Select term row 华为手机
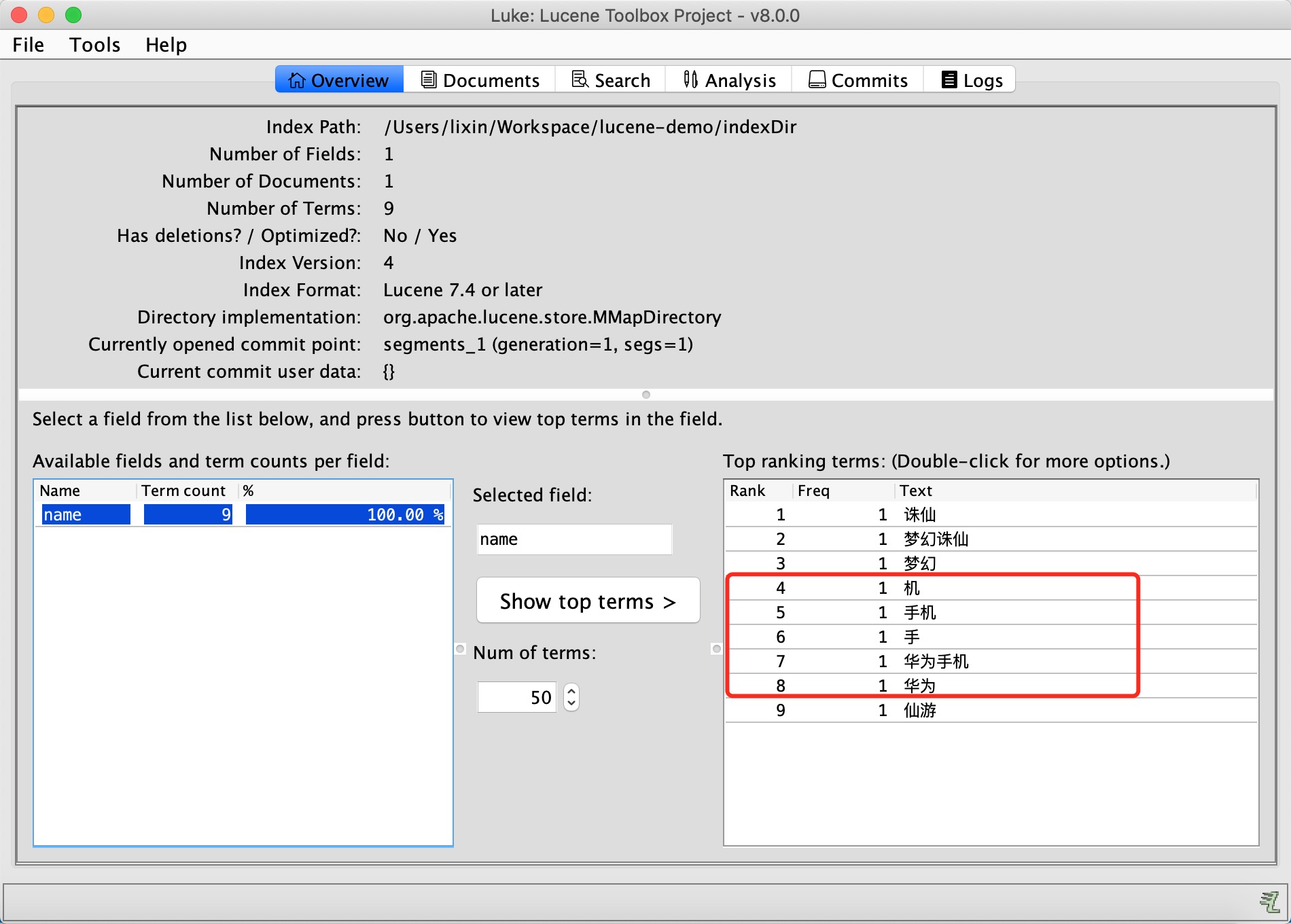This screenshot has height=924, width=1291. (991, 661)
